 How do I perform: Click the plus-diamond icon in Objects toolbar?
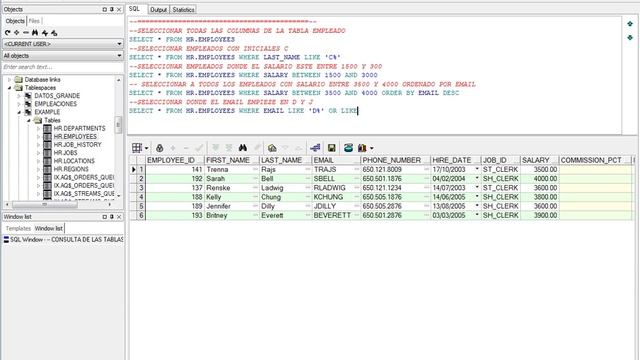click(17, 33)
